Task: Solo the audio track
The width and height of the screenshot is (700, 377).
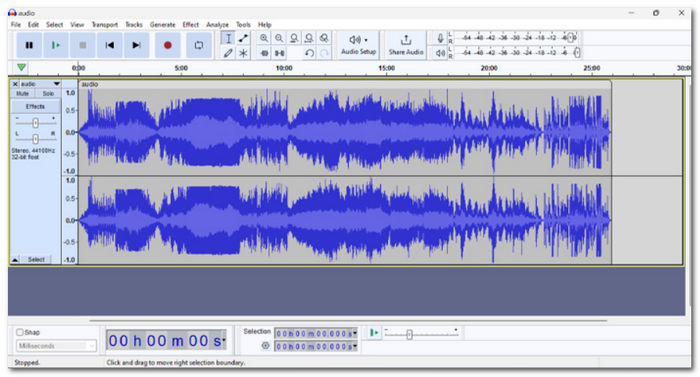Action: coord(48,94)
